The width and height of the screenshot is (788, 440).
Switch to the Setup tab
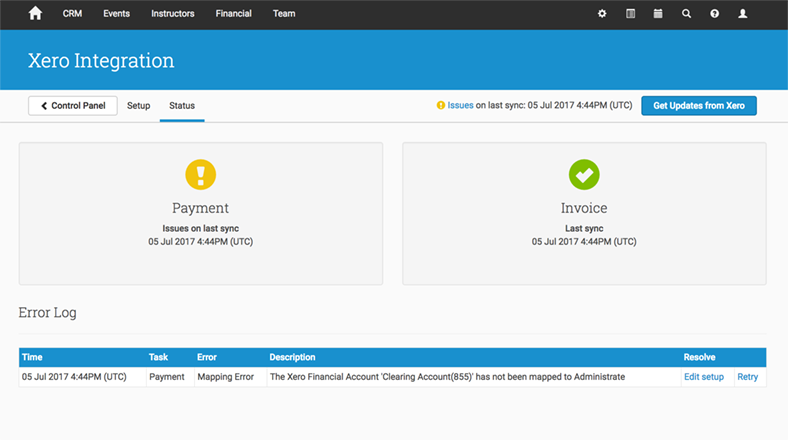coord(139,105)
